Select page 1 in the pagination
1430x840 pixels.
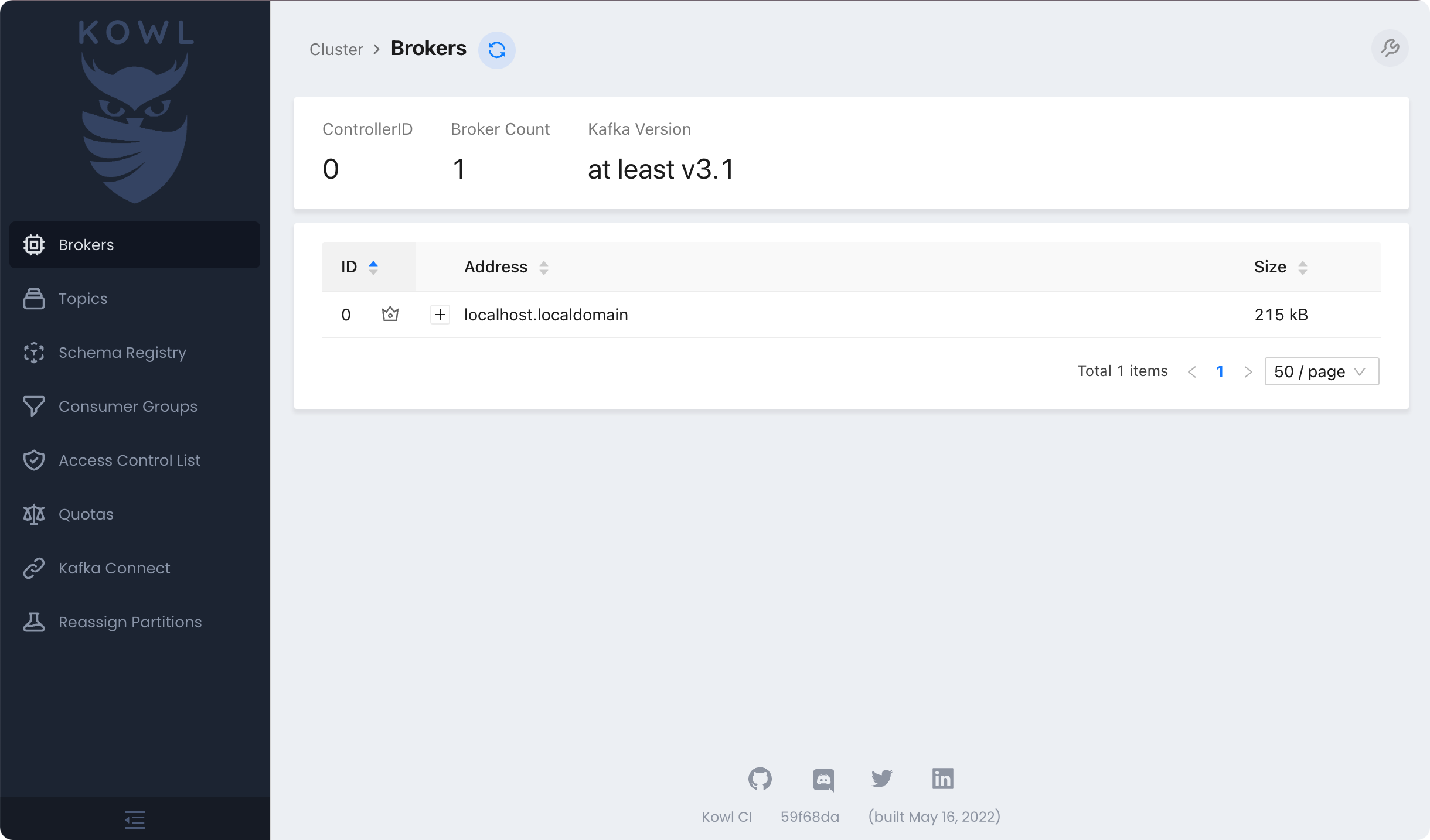coord(1220,371)
